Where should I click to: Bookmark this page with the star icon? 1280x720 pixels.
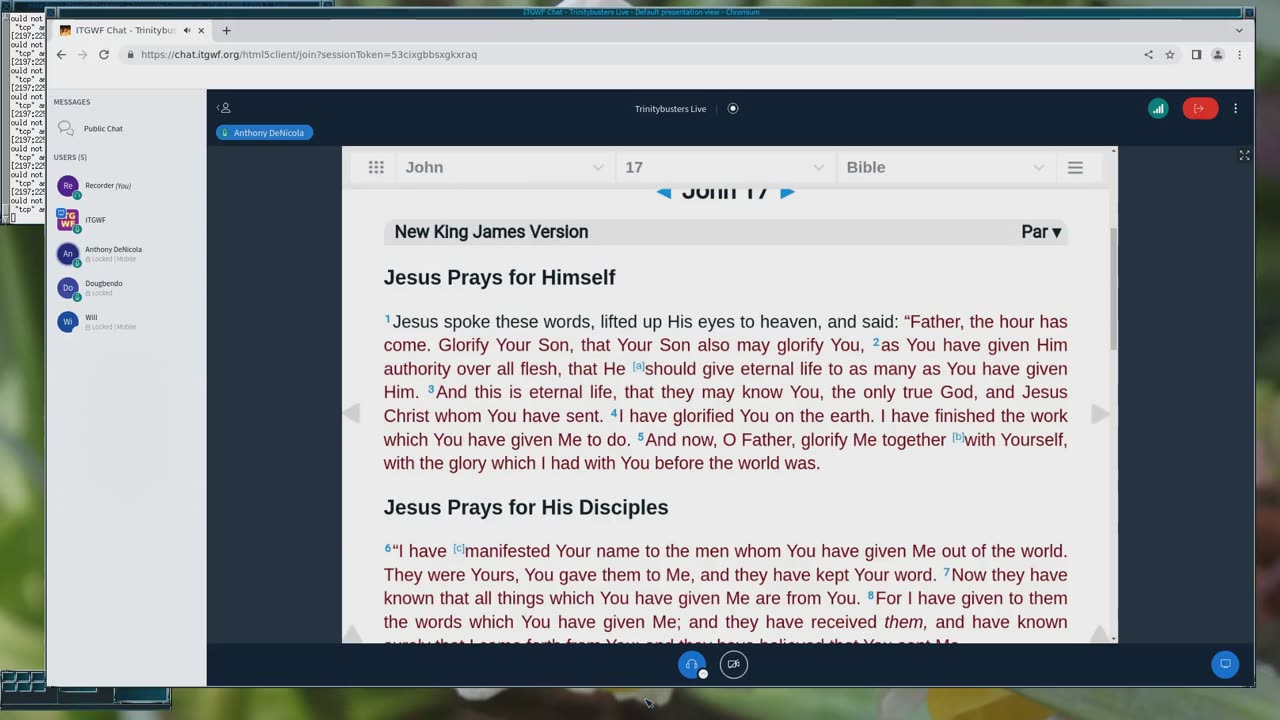(x=1170, y=55)
